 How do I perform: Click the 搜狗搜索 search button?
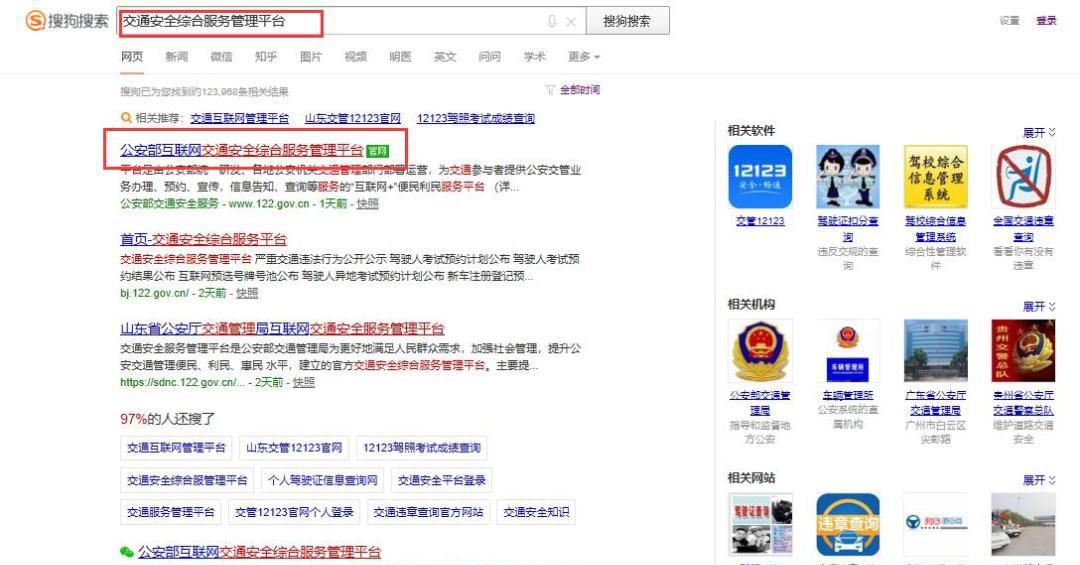tap(627, 21)
